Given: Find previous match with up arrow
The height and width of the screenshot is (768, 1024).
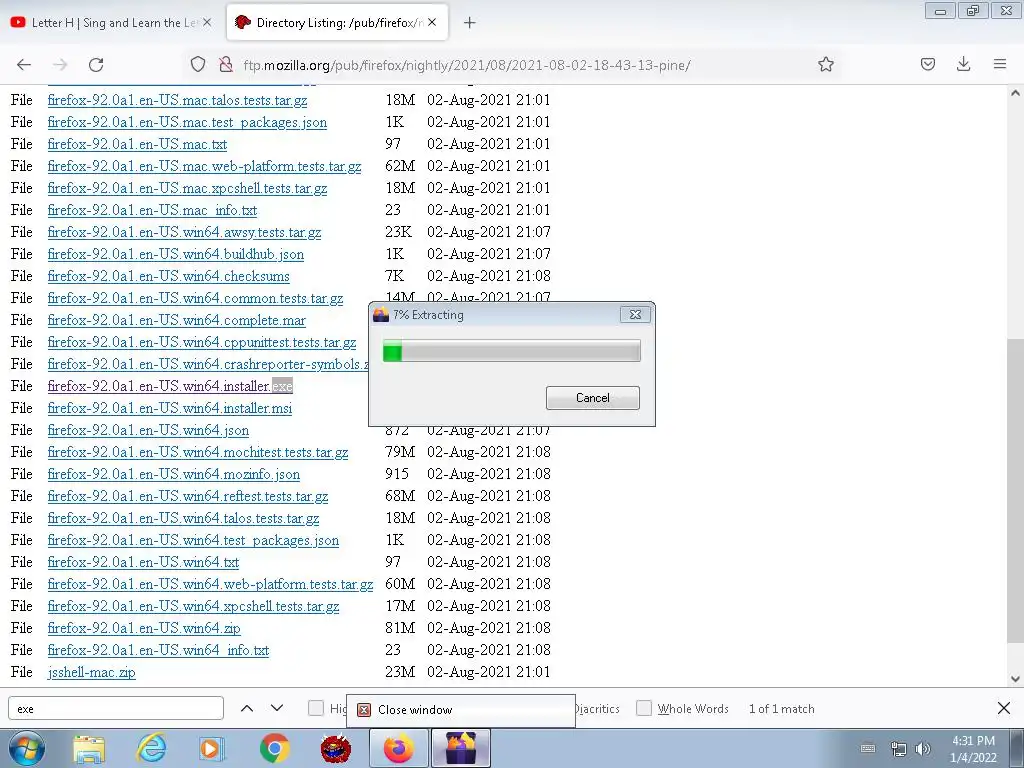Looking at the screenshot, I should [247, 708].
